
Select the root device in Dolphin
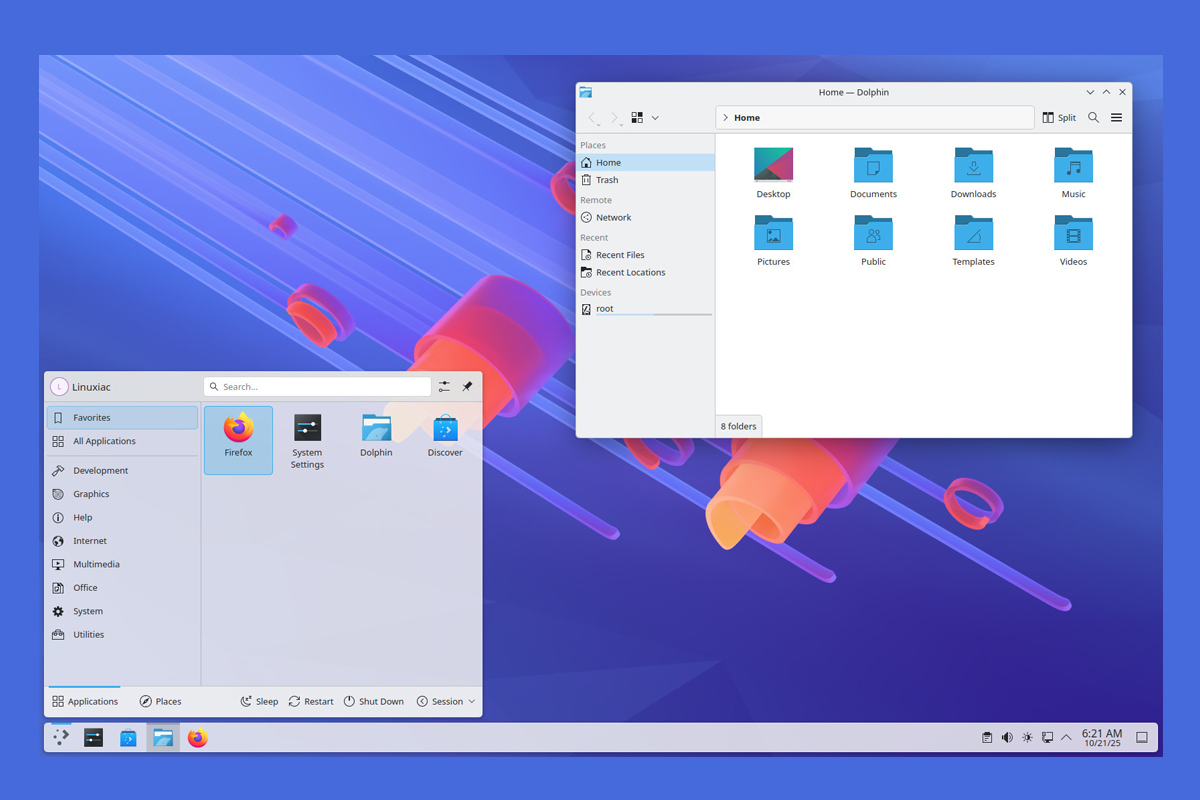click(x=646, y=309)
